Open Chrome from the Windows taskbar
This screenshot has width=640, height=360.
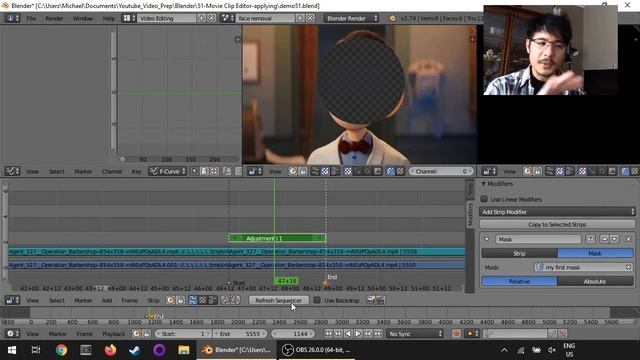pyautogui.click(x=61, y=350)
